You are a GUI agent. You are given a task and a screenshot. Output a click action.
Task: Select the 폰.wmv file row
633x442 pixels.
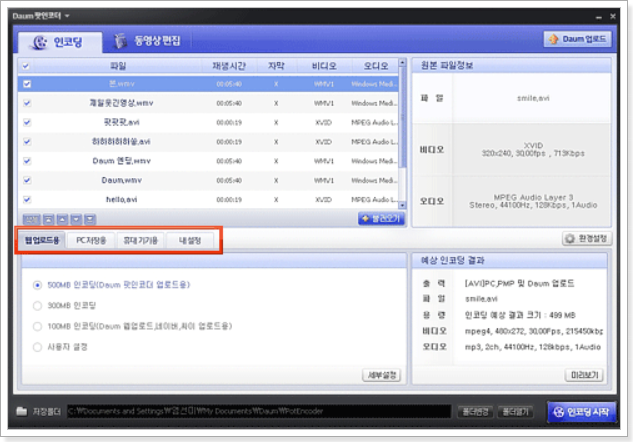point(208,84)
